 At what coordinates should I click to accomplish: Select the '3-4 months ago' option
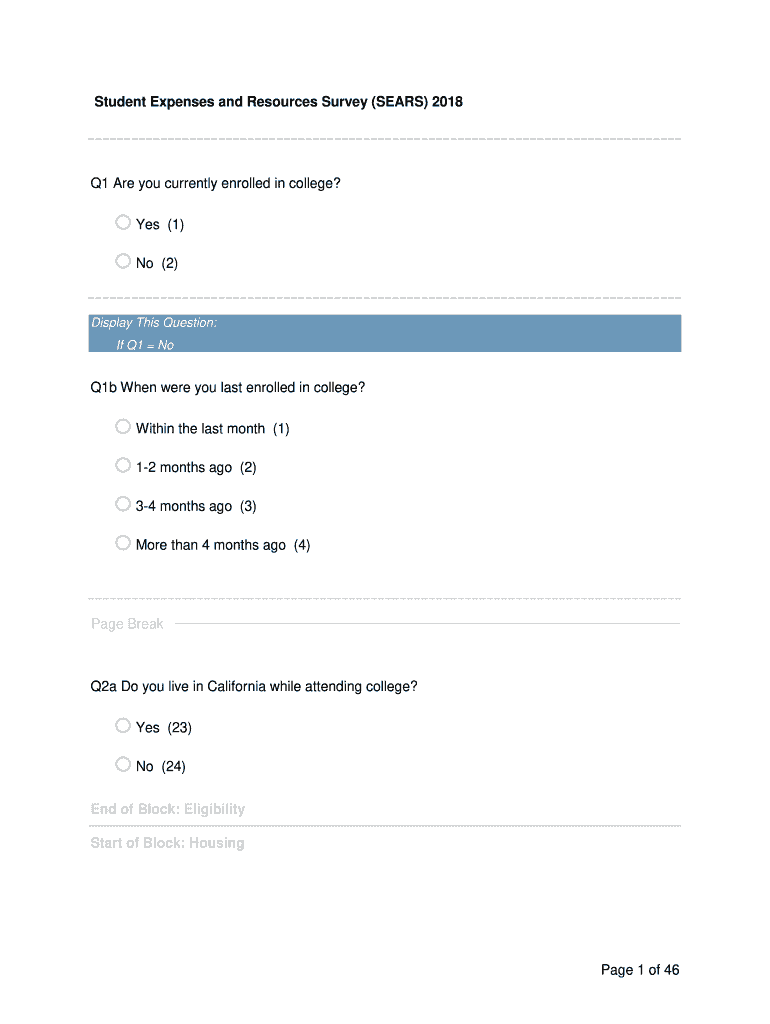pyautogui.click(x=123, y=505)
